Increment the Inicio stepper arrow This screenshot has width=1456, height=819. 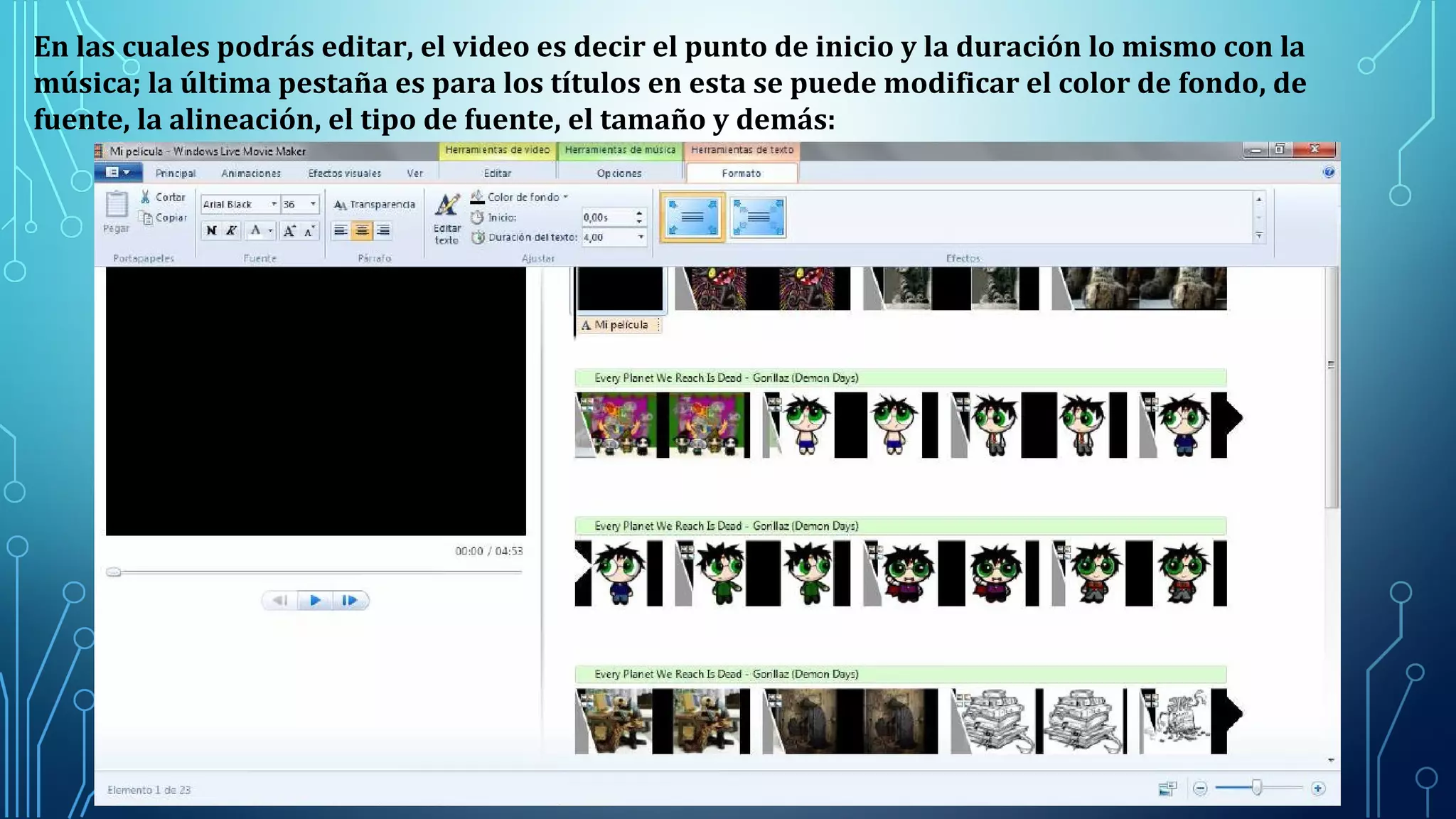pos(639,213)
